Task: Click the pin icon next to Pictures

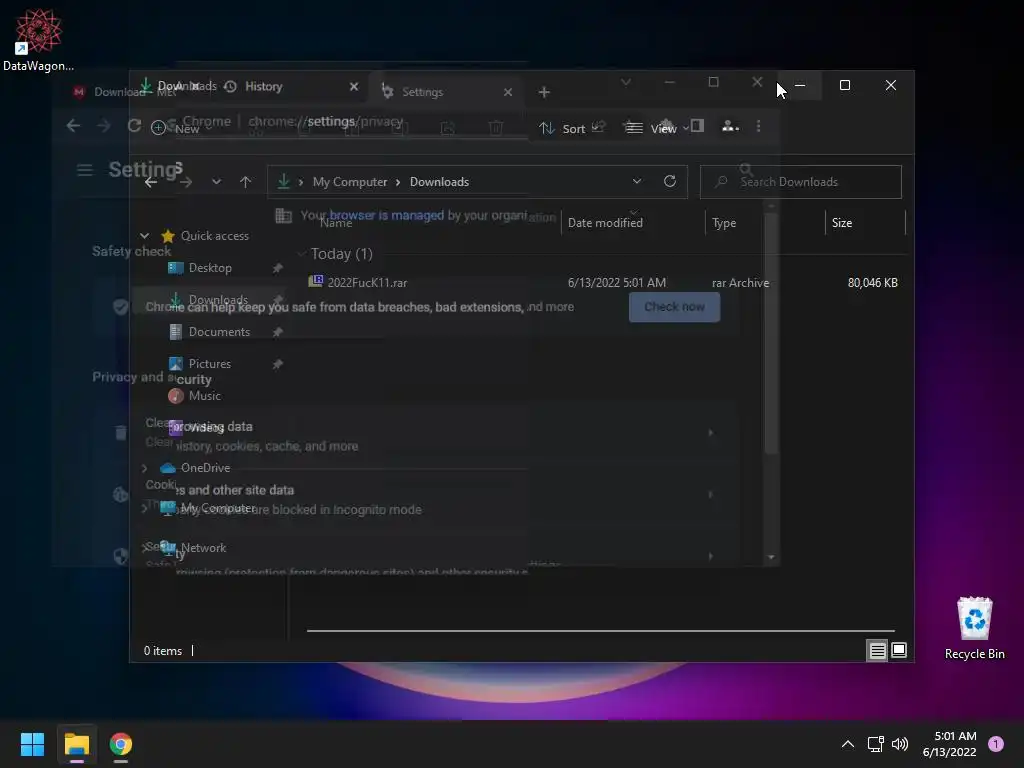Action: 278,364
